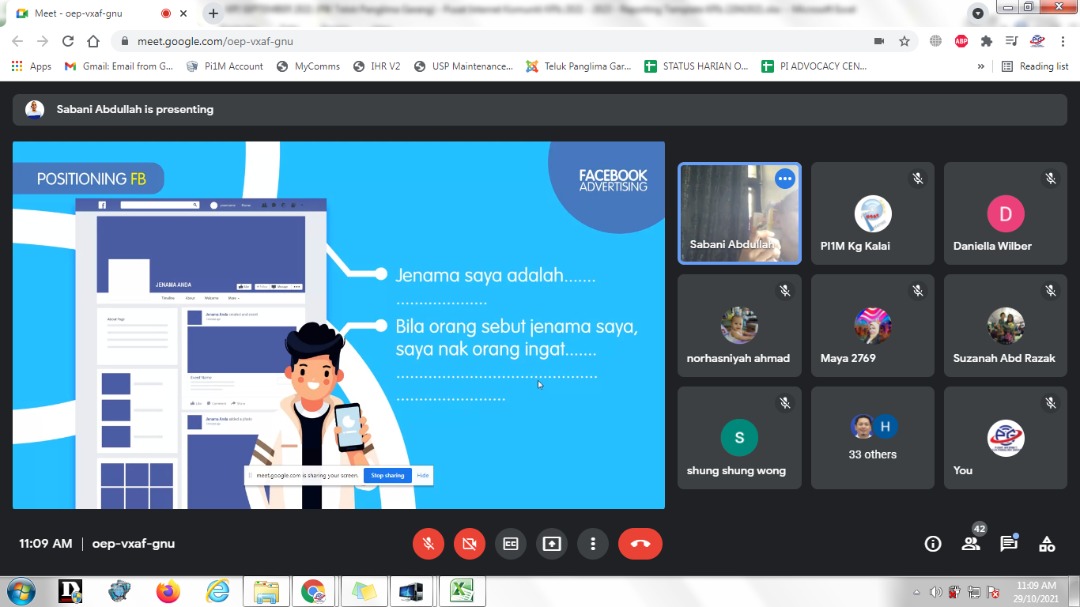Image resolution: width=1080 pixels, height=607 pixels.
Task: Open Pi1M Account bookmark
Action: [x=225, y=66]
